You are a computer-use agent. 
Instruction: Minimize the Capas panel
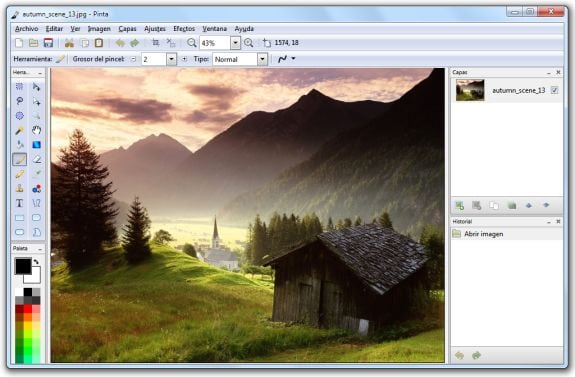(x=549, y=73)
